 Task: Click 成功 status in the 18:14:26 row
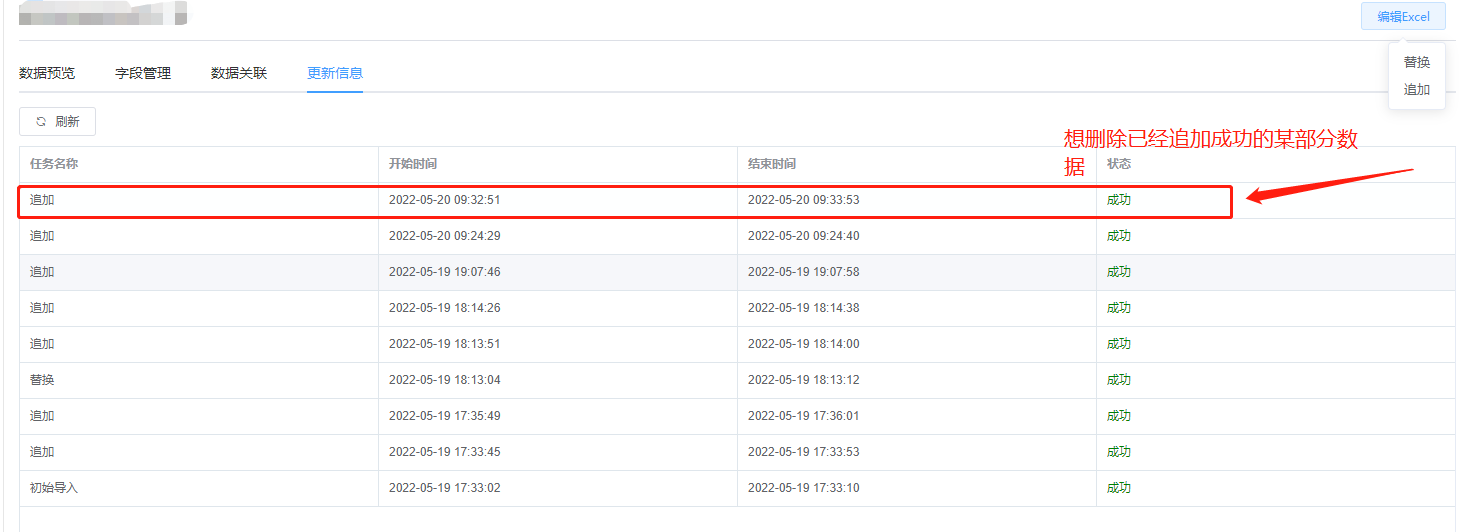tap(1119, 308)
